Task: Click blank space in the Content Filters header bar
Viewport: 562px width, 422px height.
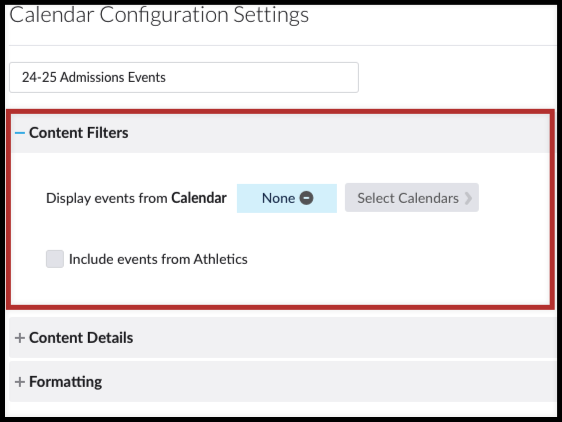Action: [x=337, y=133]
